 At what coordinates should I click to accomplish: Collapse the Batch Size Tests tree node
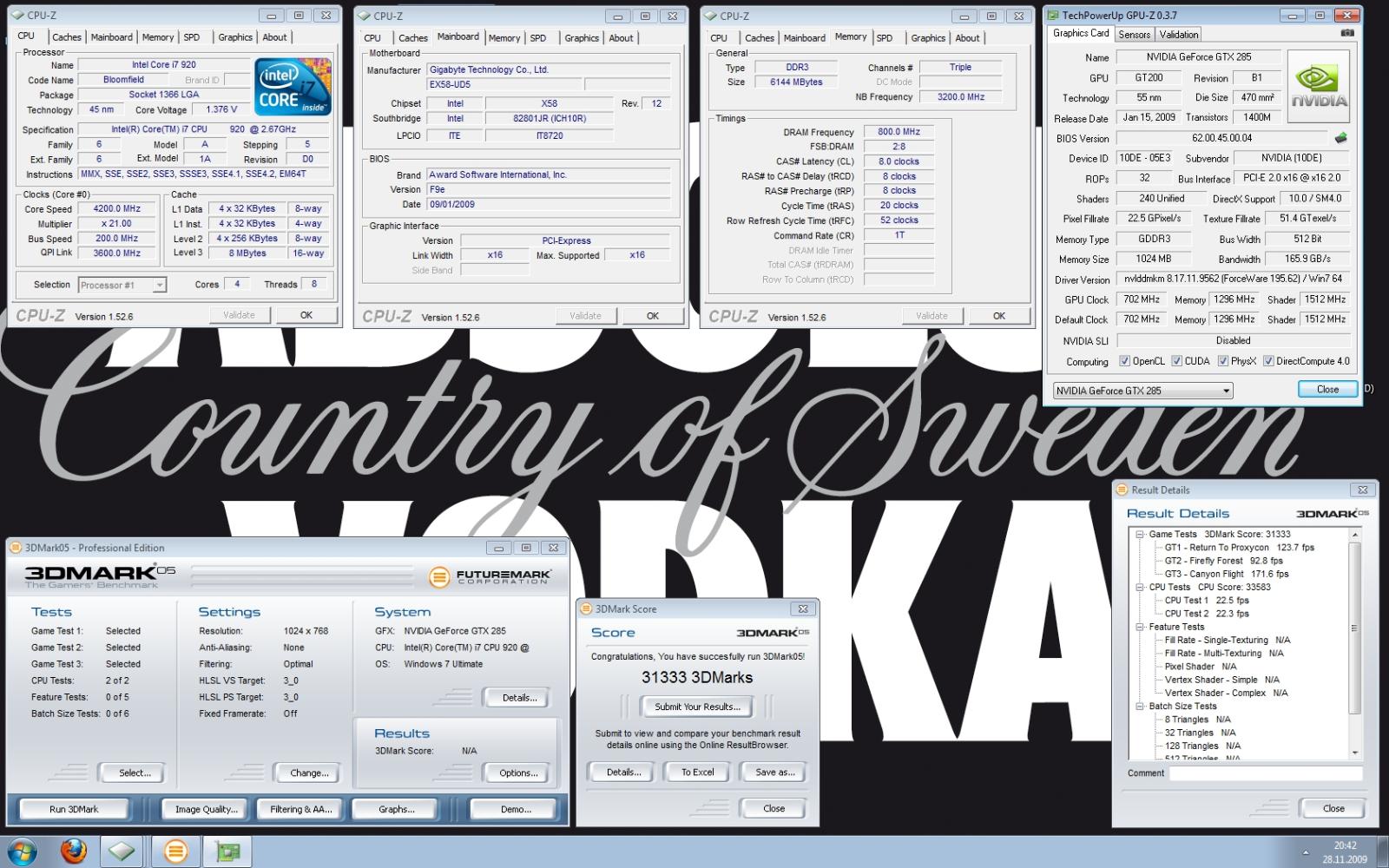[1140, 706]
